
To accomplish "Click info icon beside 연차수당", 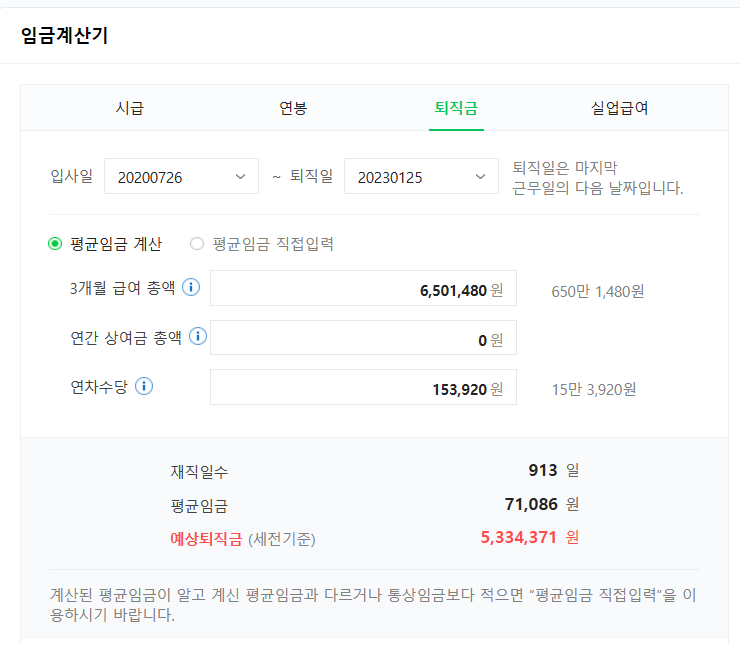I will (x=144, y=386).
